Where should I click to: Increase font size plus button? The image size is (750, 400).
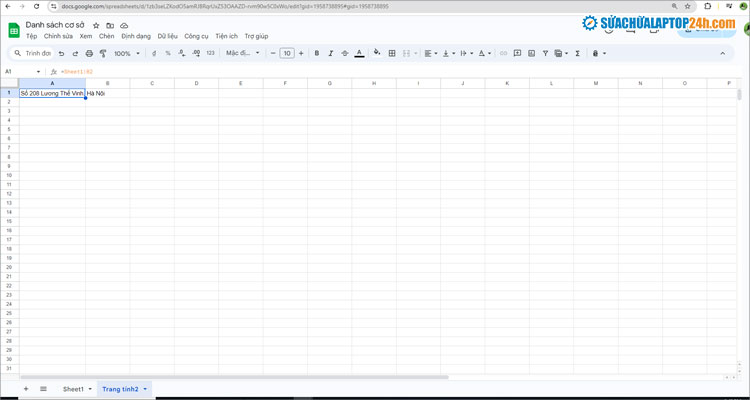301,54
